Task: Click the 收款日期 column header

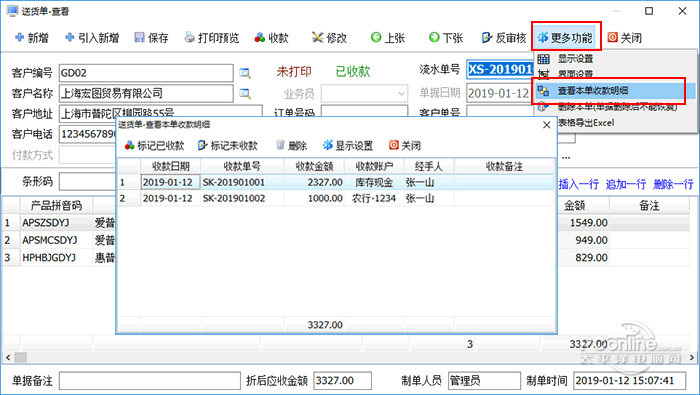Action: click(x=171, y=166)
